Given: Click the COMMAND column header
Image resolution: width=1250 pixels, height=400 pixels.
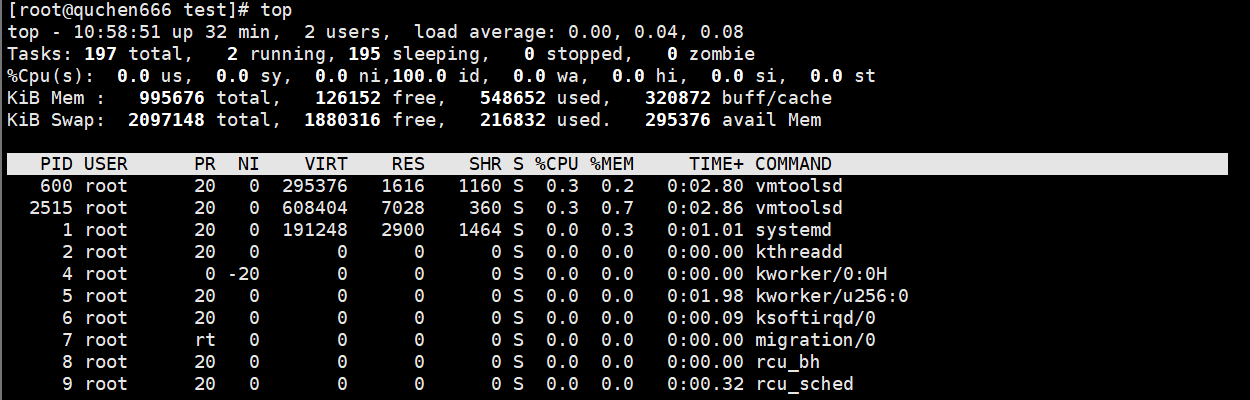Looking at the screenshot, I should point(793,164).
